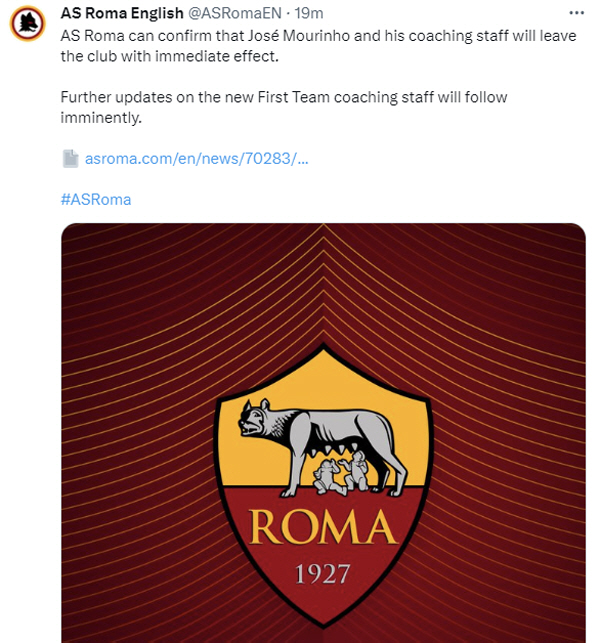Click 'coaching staff will leave' in first line
The width and height of the screenshot is (600, 643).
pyautogui.click(x=493, y=36)
